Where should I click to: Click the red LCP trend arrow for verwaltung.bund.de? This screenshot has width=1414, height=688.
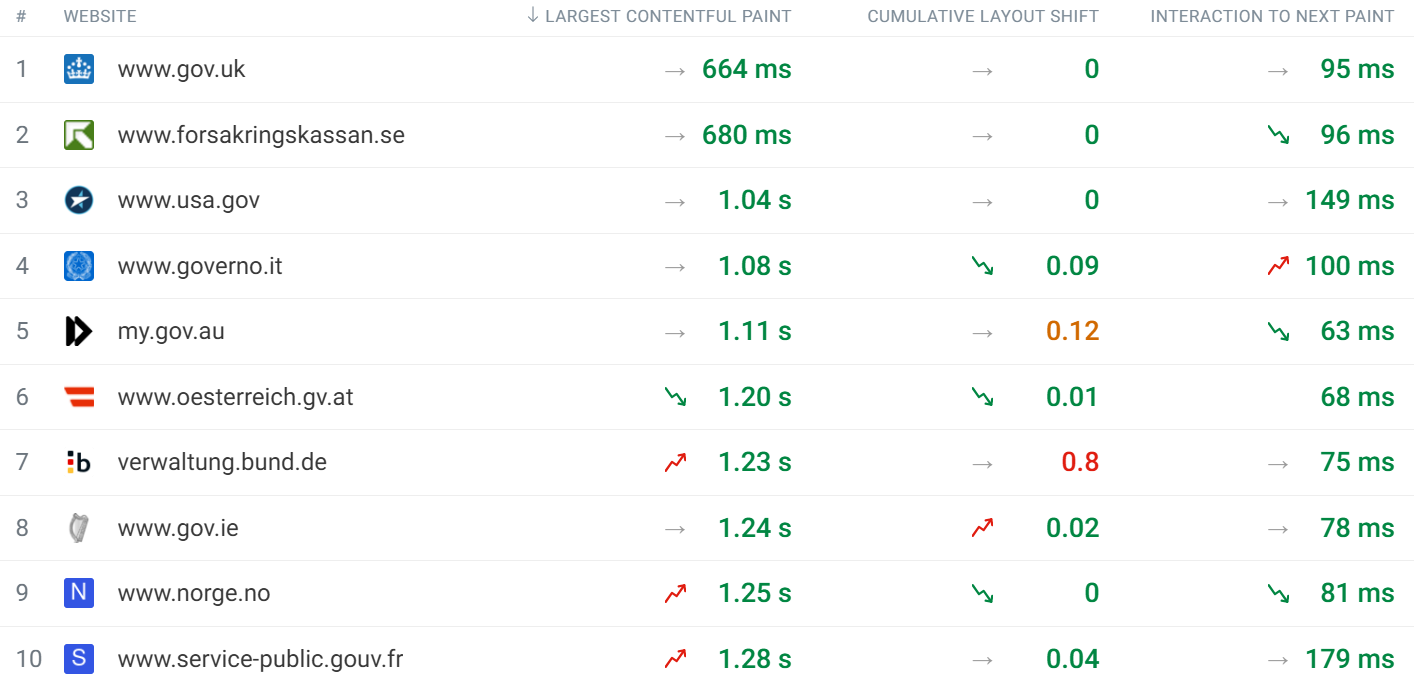tap(676, 462)
